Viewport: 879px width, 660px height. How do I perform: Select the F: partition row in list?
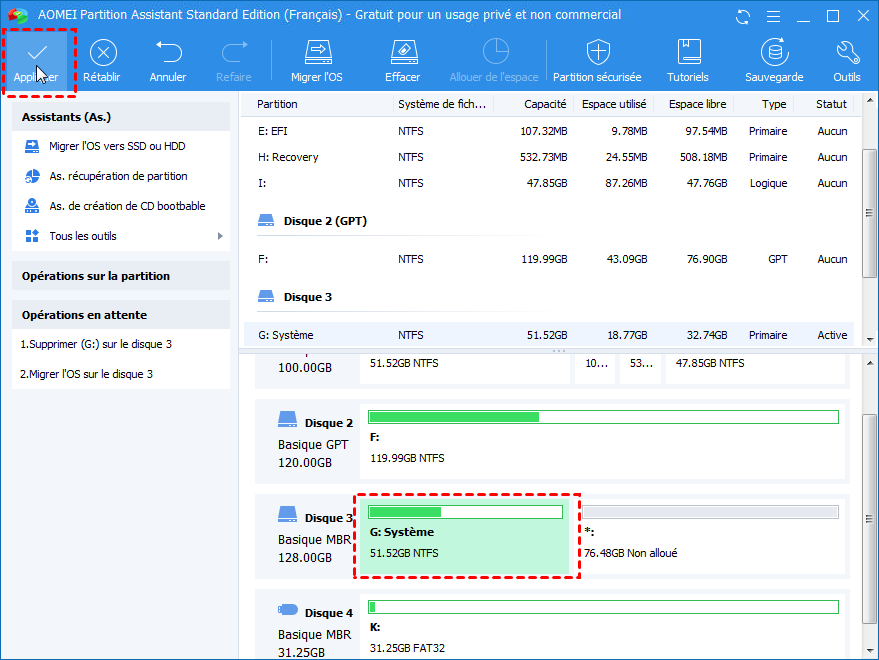(x=549, y=260)
